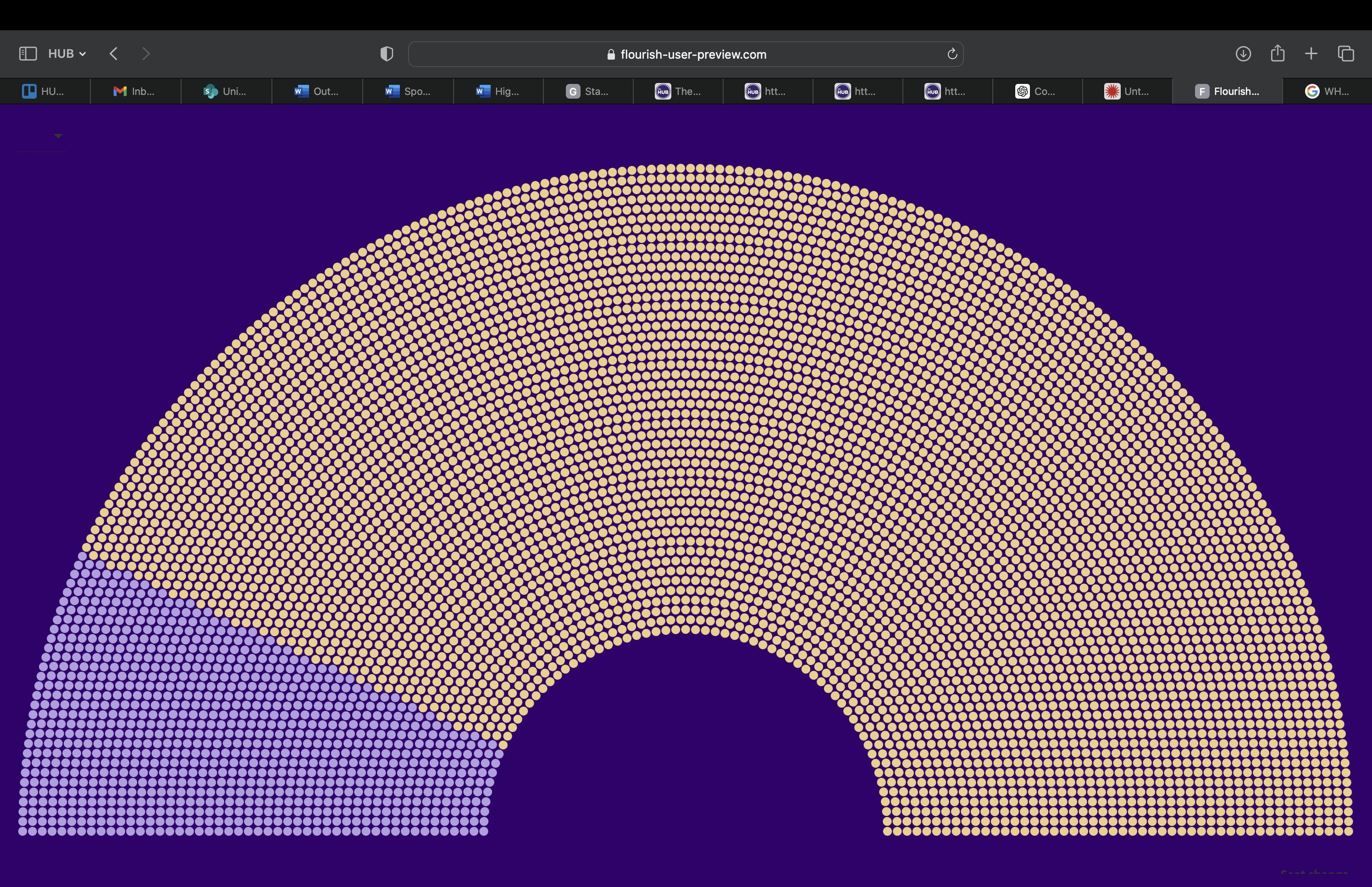This screenshot has height=887, width=1372.
Task: Select the SharePoint Uni... tab
Action: (x=226, y=92)
